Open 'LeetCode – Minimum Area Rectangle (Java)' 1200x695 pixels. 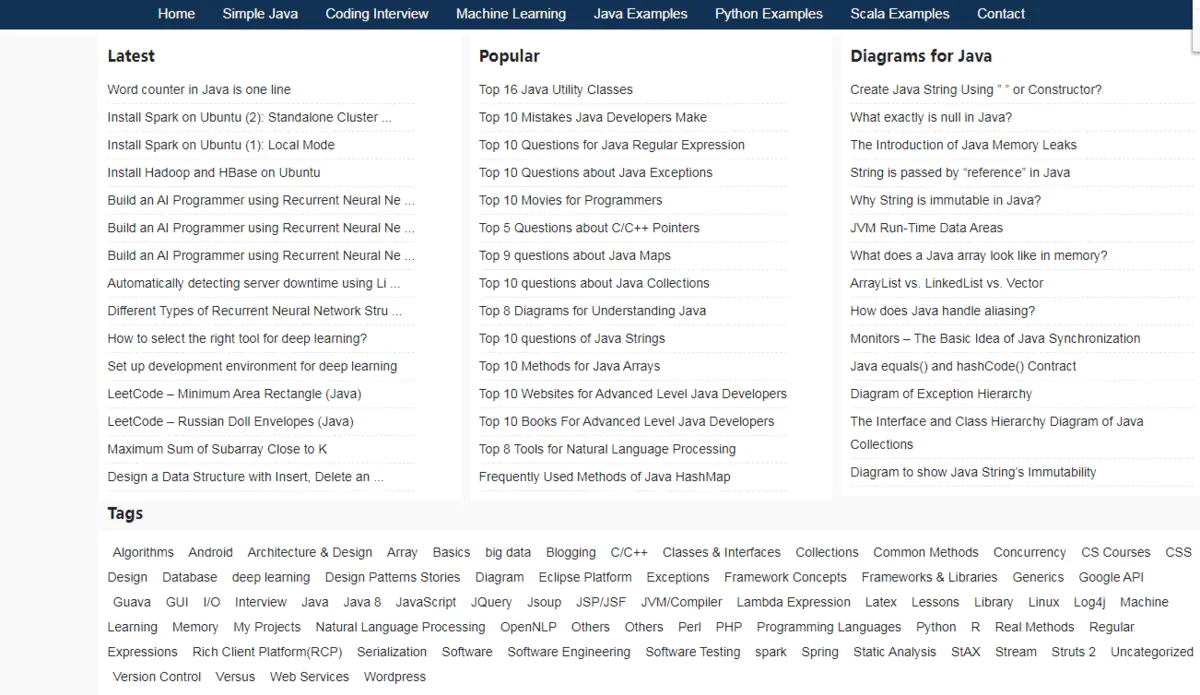(235, 394)
